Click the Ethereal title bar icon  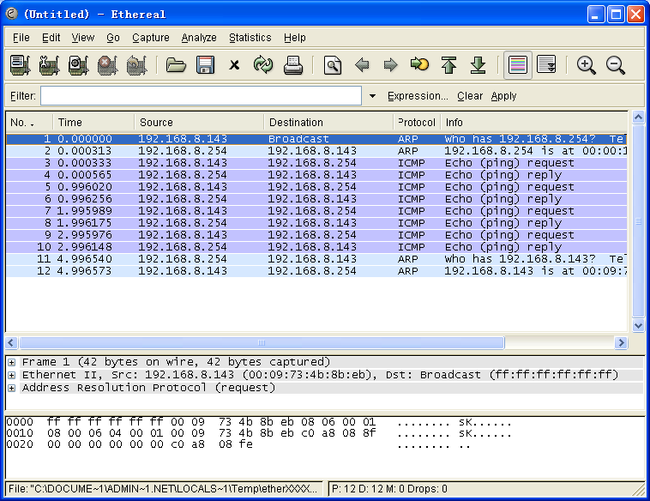pyautogui.click(x=12, y=14)
